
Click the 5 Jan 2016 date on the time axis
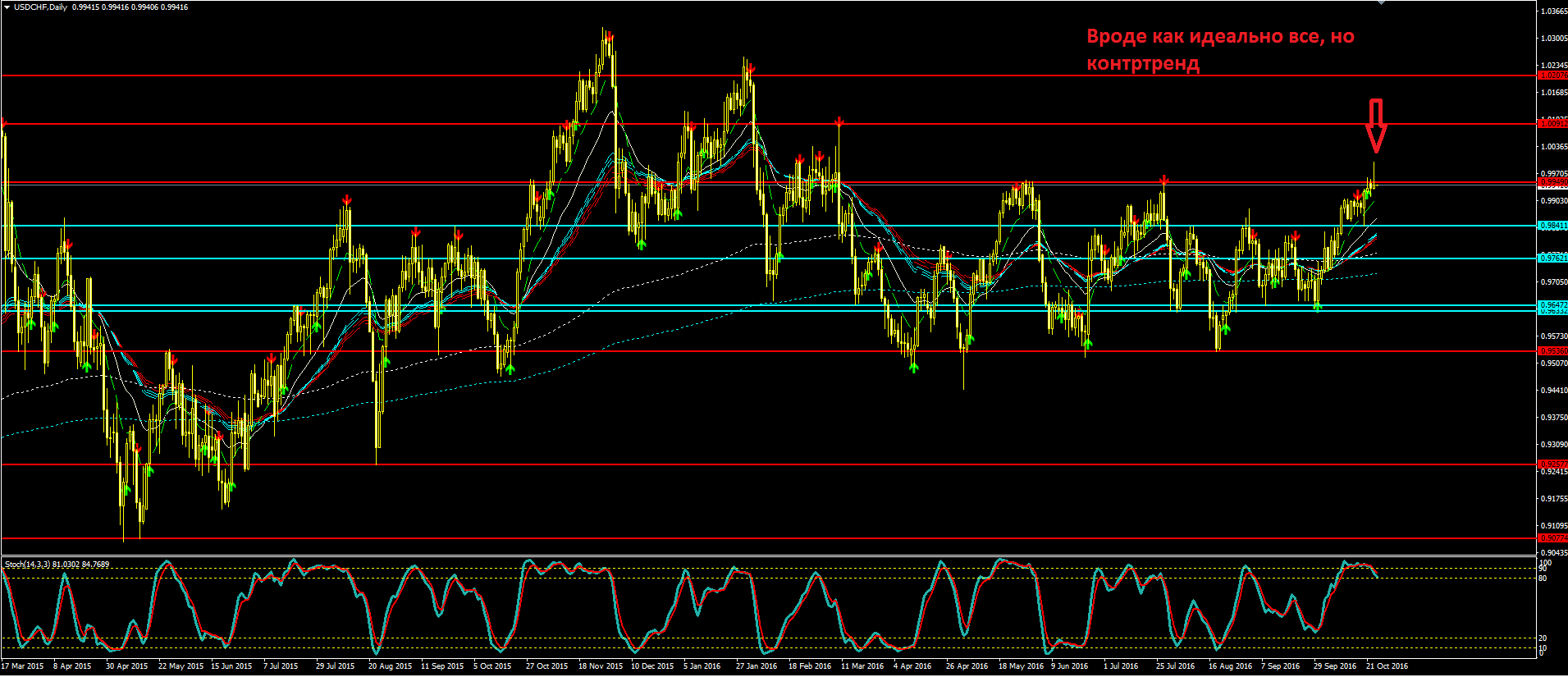[702, 666]
